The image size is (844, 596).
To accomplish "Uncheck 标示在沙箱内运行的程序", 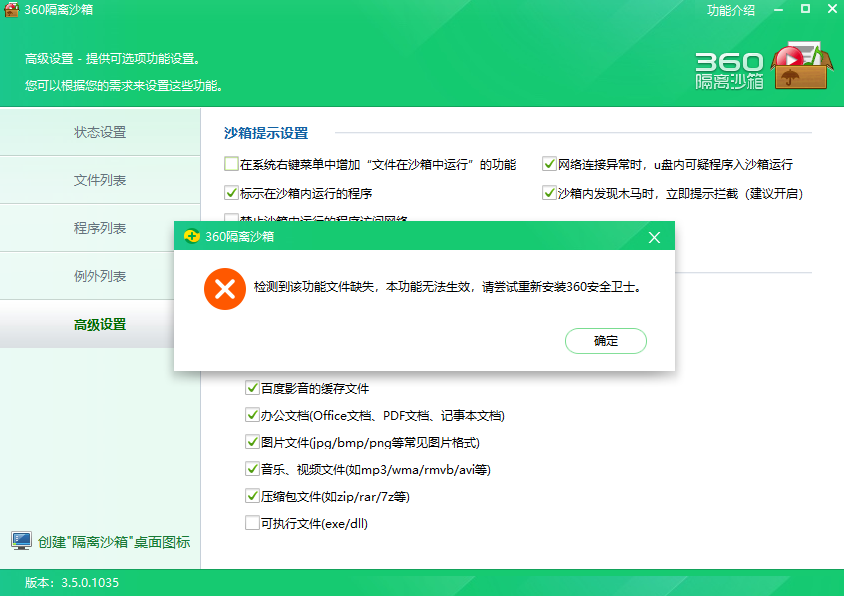I will pos(232,193).
